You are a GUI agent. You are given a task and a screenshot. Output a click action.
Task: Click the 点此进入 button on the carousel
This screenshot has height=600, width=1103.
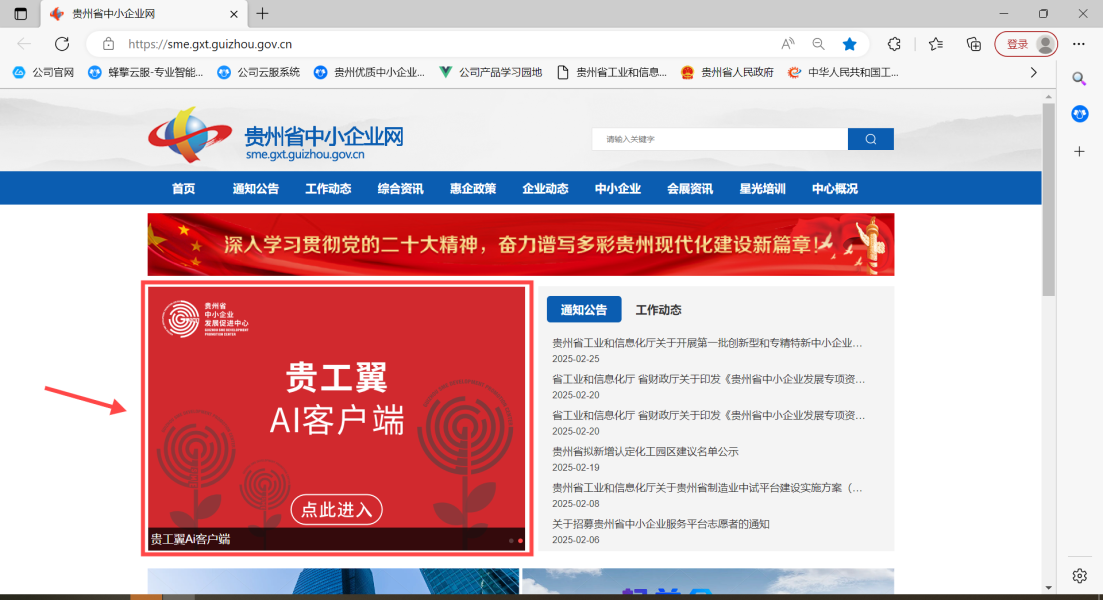point(336,509)
